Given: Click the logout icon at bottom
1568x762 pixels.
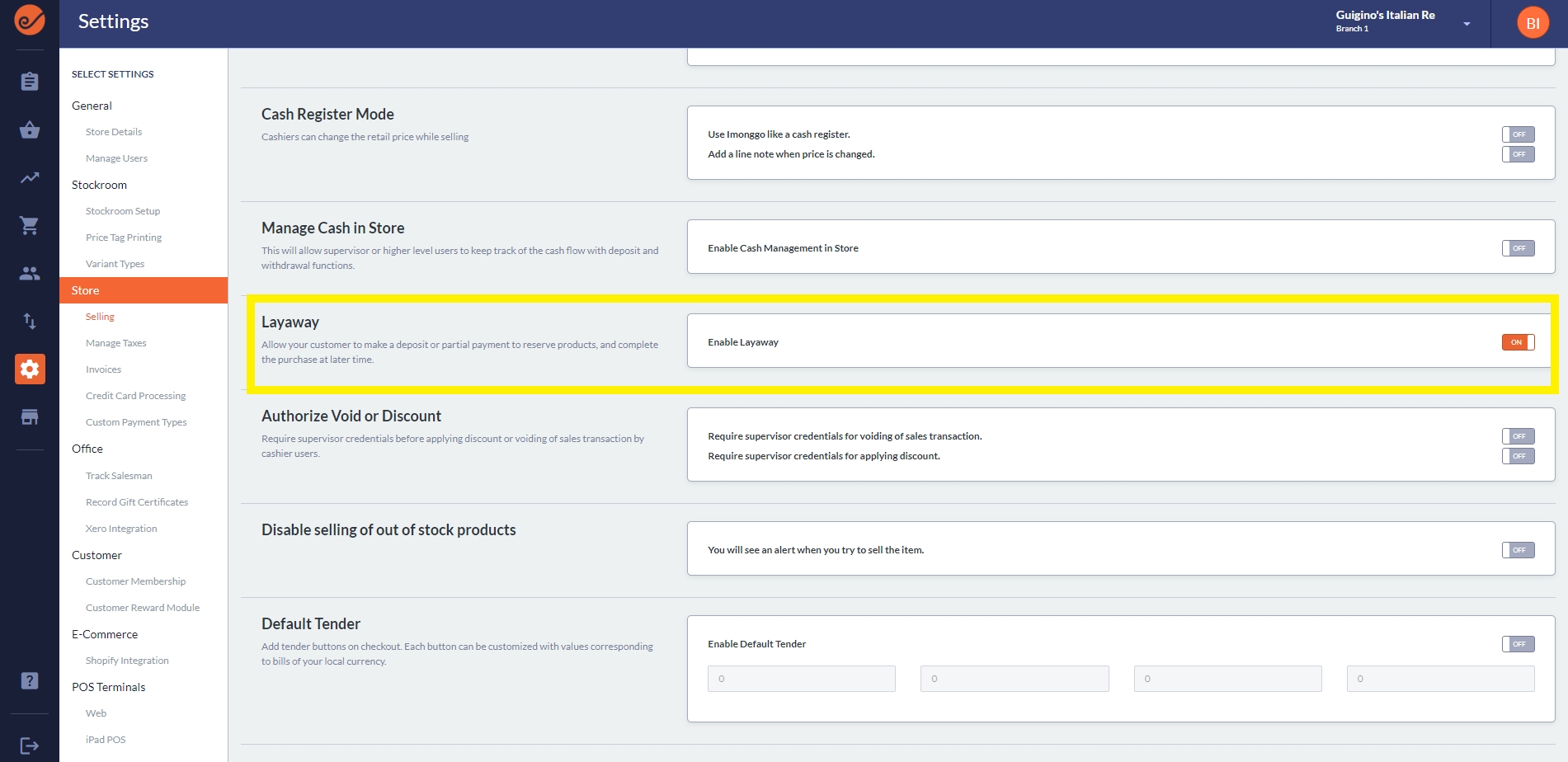Looking at the screenshot, I should 30,746.
